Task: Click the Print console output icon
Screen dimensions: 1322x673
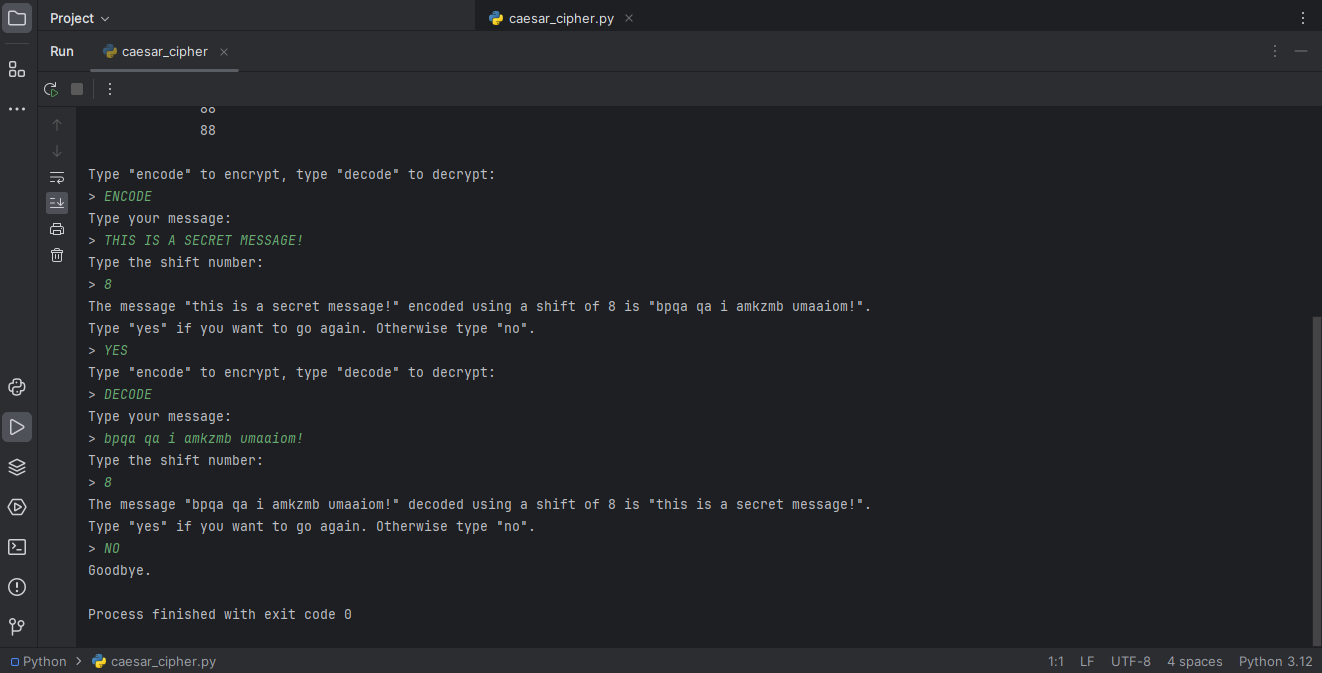Action: [x=57, y=229]
